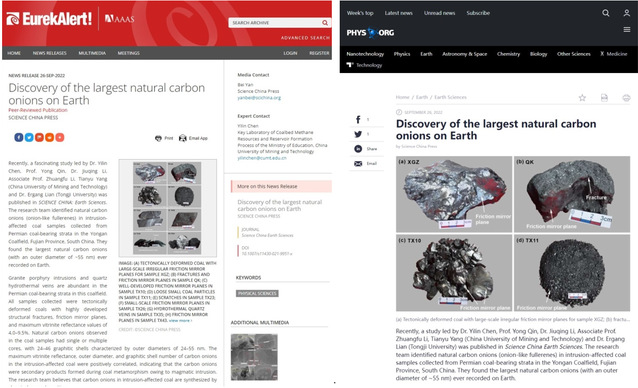This screenshot has height=388, width=638.
Task: Click the Print icon on EurekAlert article
Action: (x=158, y=138)
